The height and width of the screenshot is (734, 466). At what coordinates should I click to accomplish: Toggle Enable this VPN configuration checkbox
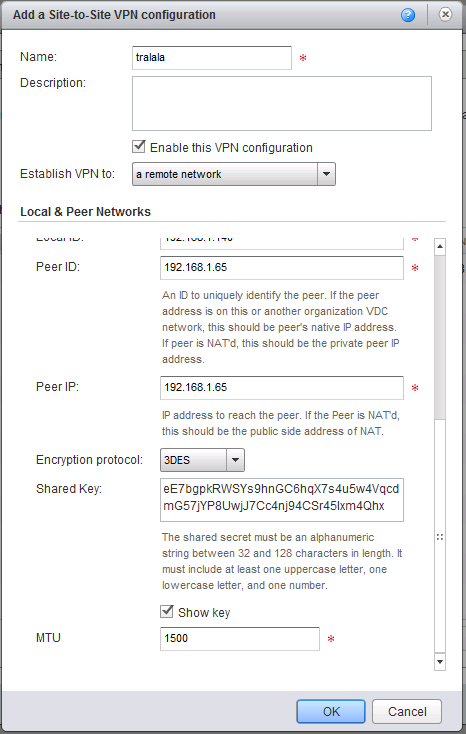[139, 147]
